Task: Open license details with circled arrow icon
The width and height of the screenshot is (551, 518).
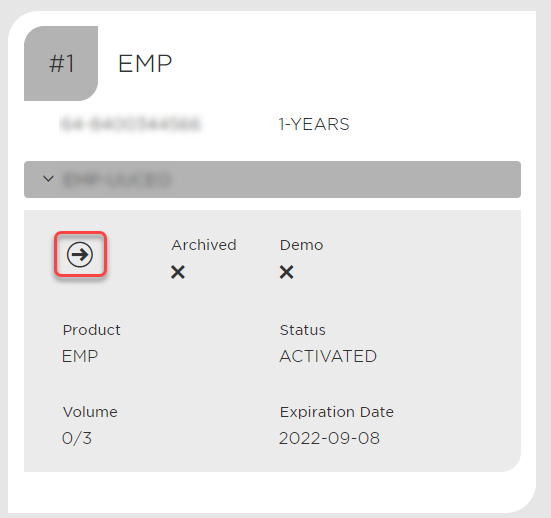Action: point(80,254)
